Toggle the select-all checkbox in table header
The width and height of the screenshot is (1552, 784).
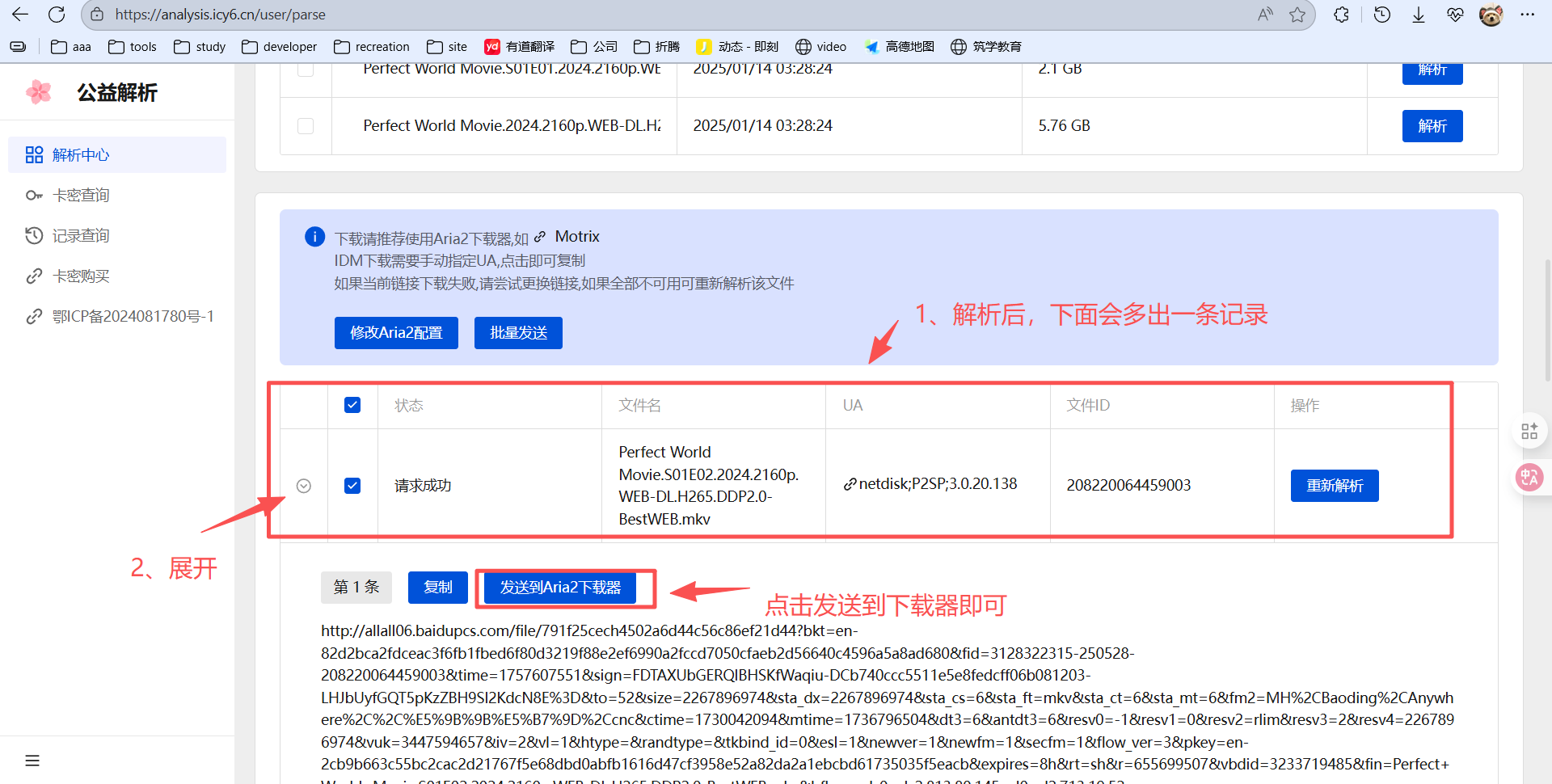point(352,405)
